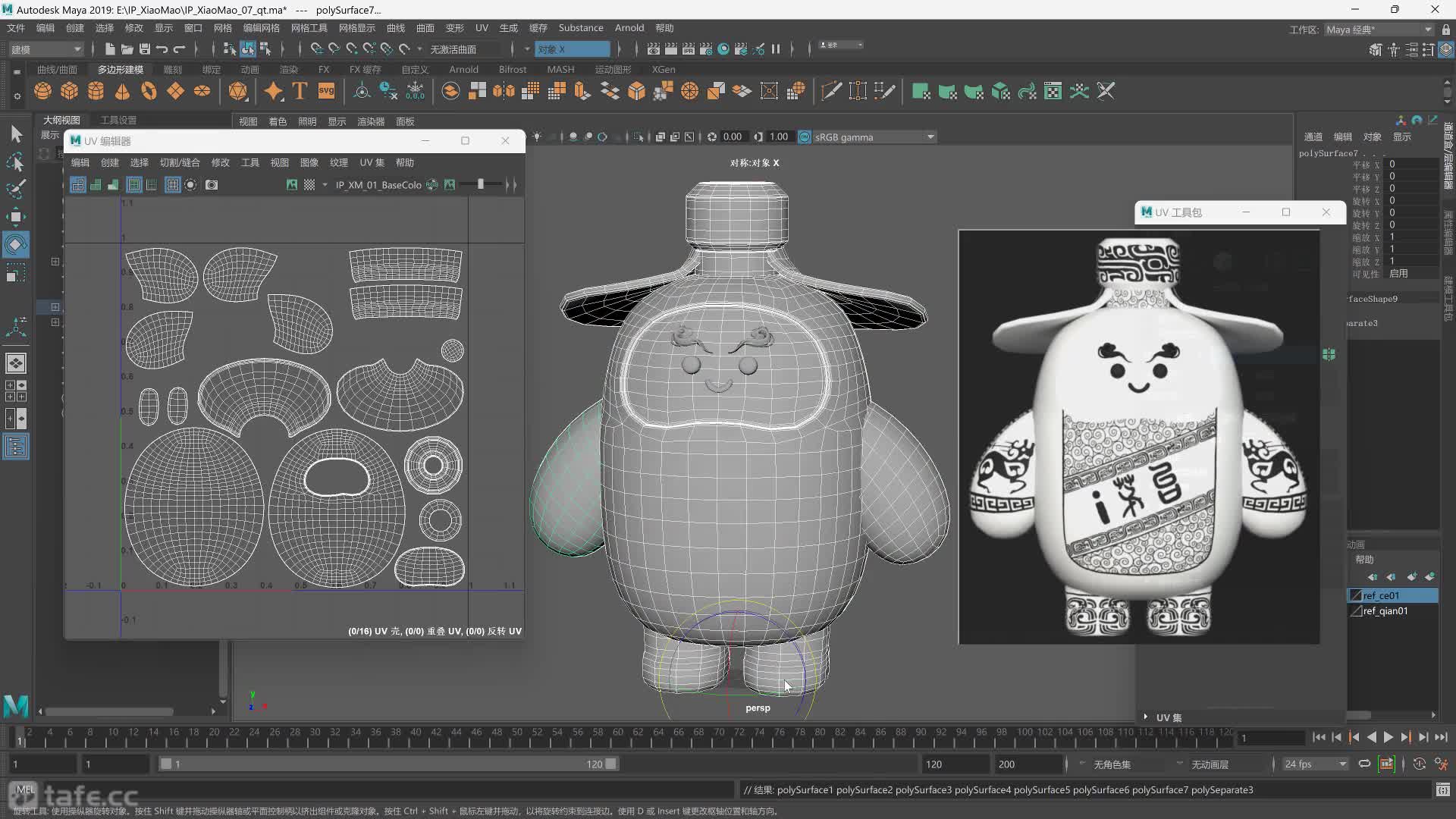Viewport: 1456px width, 819px height.
Task: Create a polygon disc from the shelf
Action: pos(202,92)
